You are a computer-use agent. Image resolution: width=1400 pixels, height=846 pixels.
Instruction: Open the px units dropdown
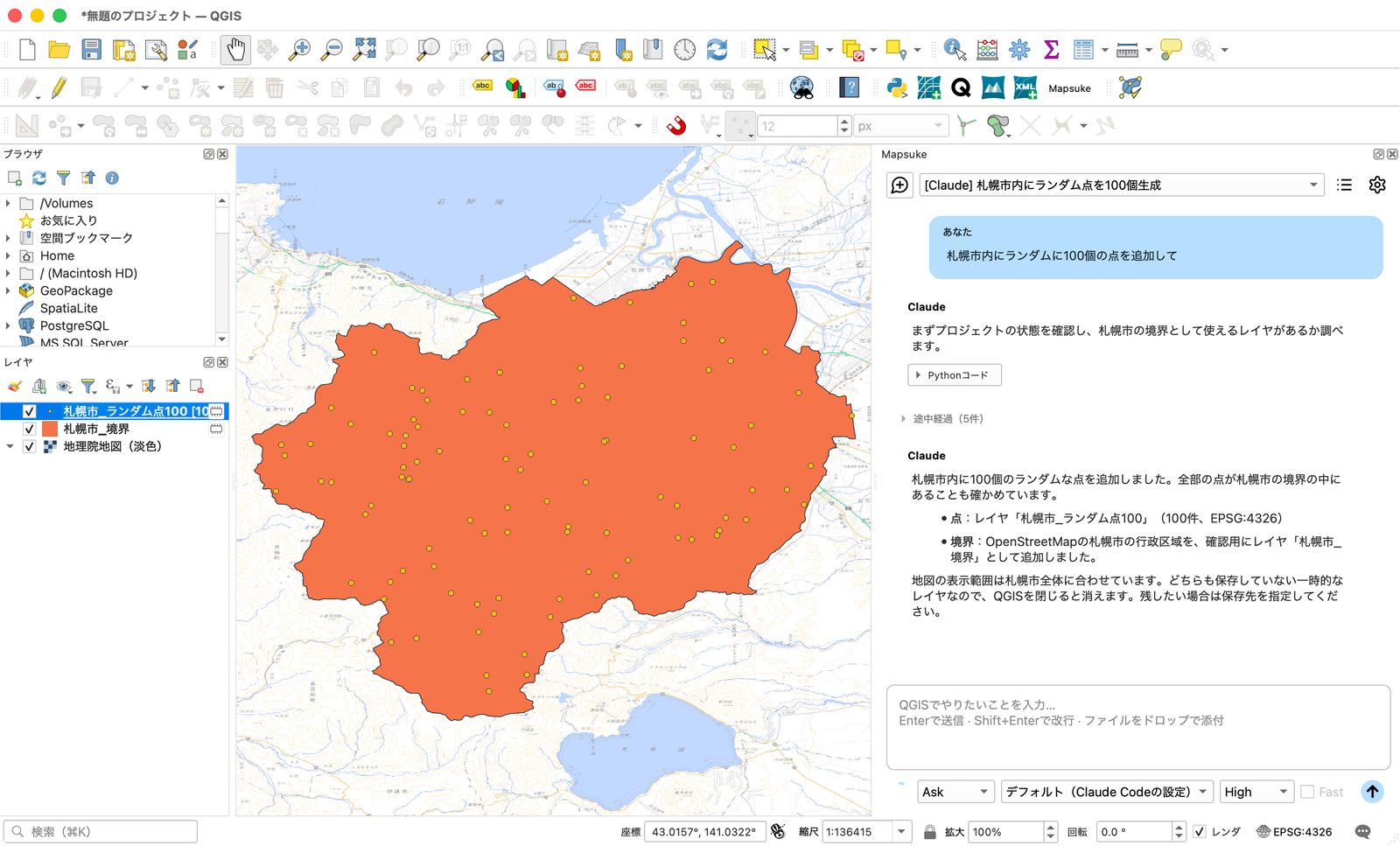point(901,126)
